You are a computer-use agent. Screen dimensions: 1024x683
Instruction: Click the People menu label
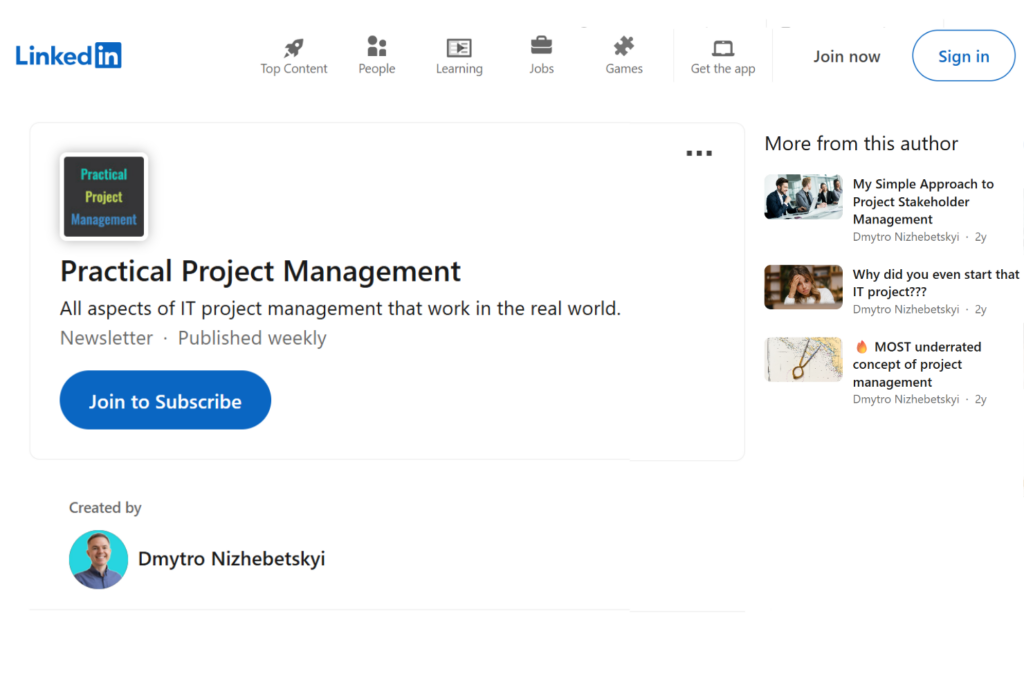pos(377,69)
